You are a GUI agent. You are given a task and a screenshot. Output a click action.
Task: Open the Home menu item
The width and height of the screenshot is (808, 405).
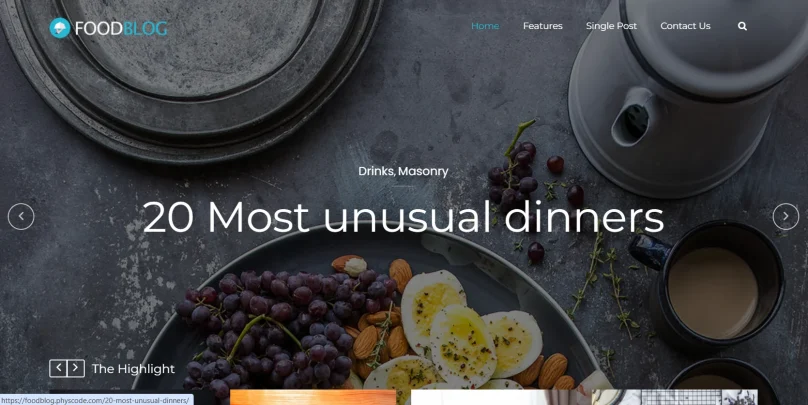(485, 26)
